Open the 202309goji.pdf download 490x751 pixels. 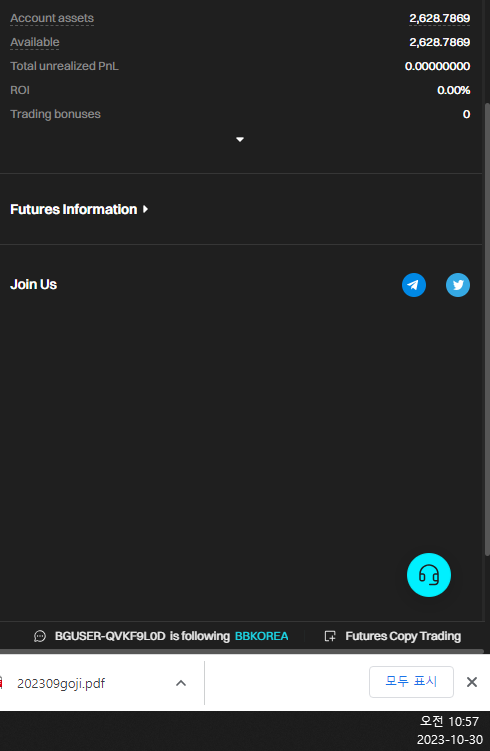61,683
